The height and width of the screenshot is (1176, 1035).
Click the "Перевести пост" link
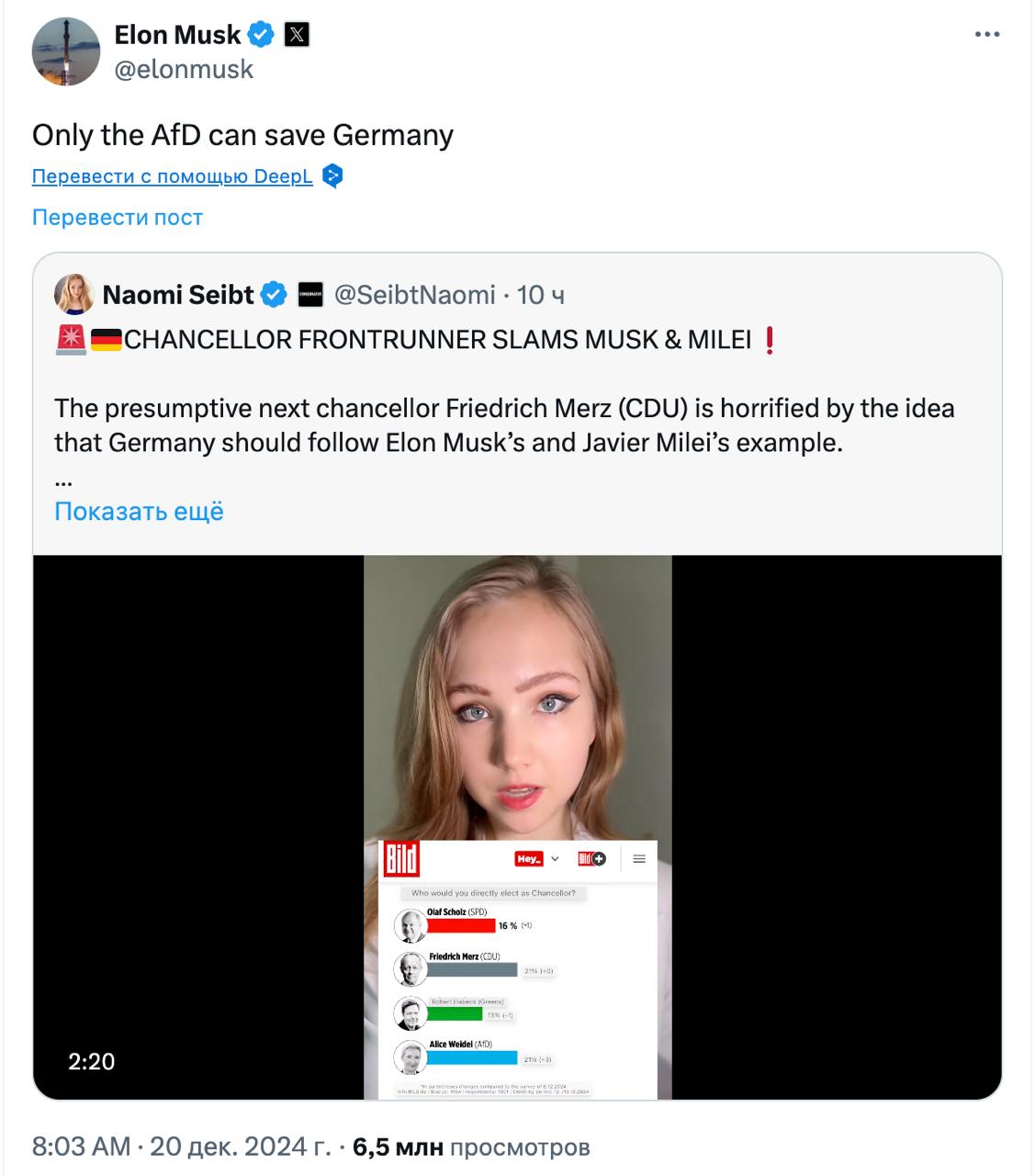tap(117, 217)
